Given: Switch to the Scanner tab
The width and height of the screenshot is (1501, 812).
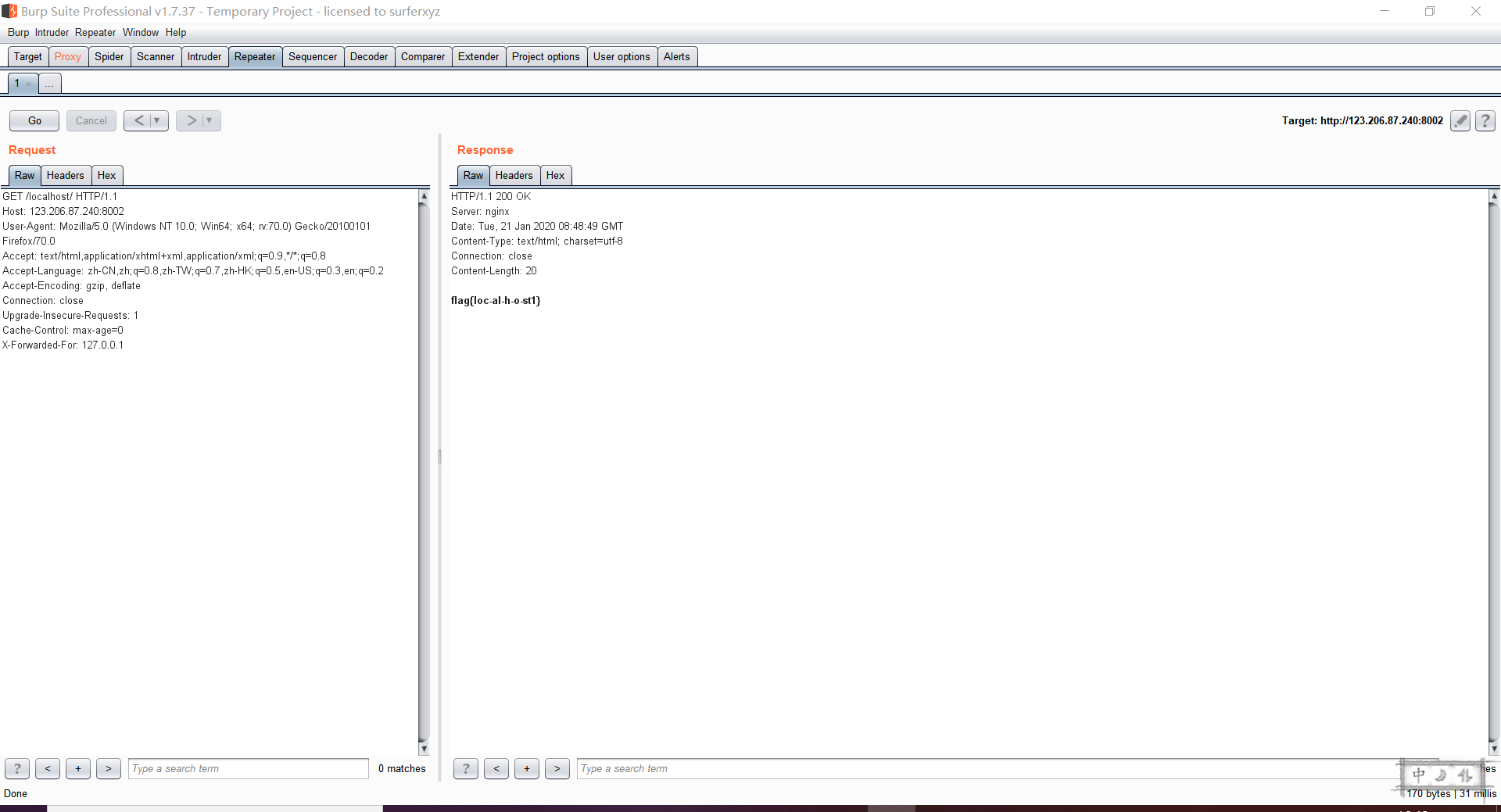Looking at the screenshot, I should tap(156, 56).
